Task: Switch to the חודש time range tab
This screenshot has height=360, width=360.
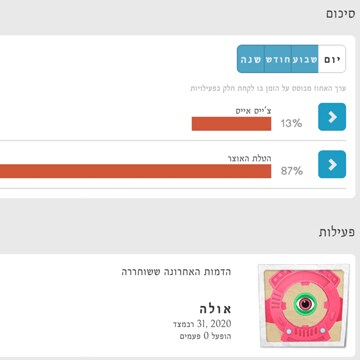Action: click(278, 59)
